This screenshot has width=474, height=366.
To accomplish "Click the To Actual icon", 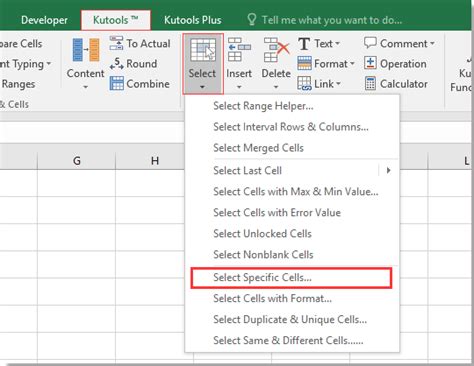I will (x=116, y=43).
